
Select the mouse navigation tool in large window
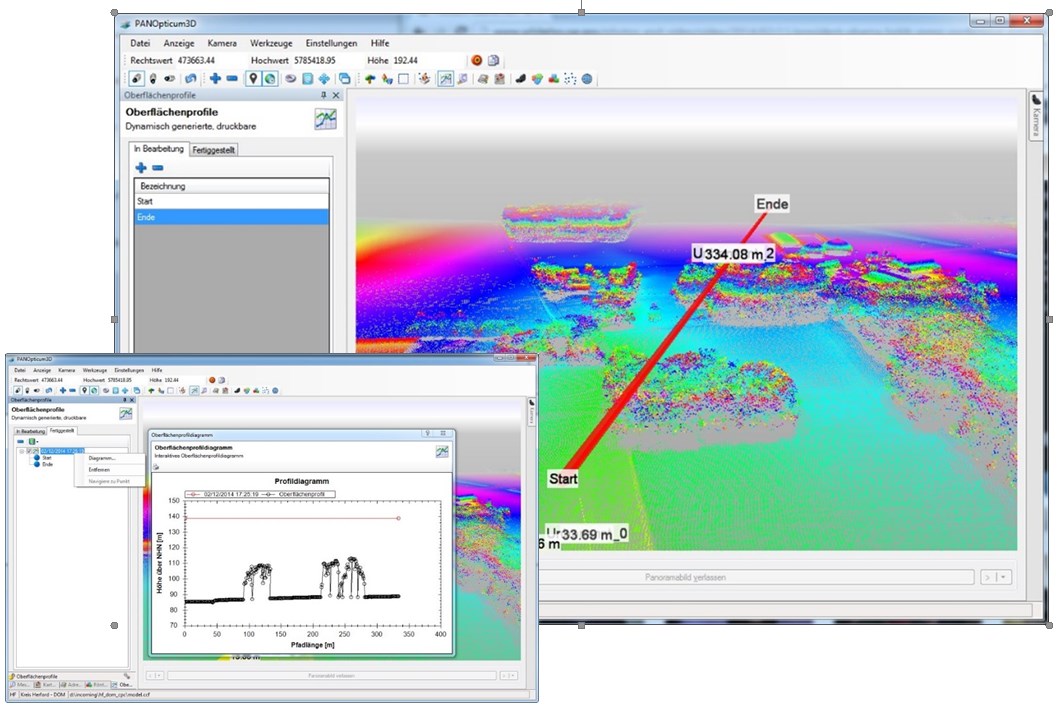(153, 79)
